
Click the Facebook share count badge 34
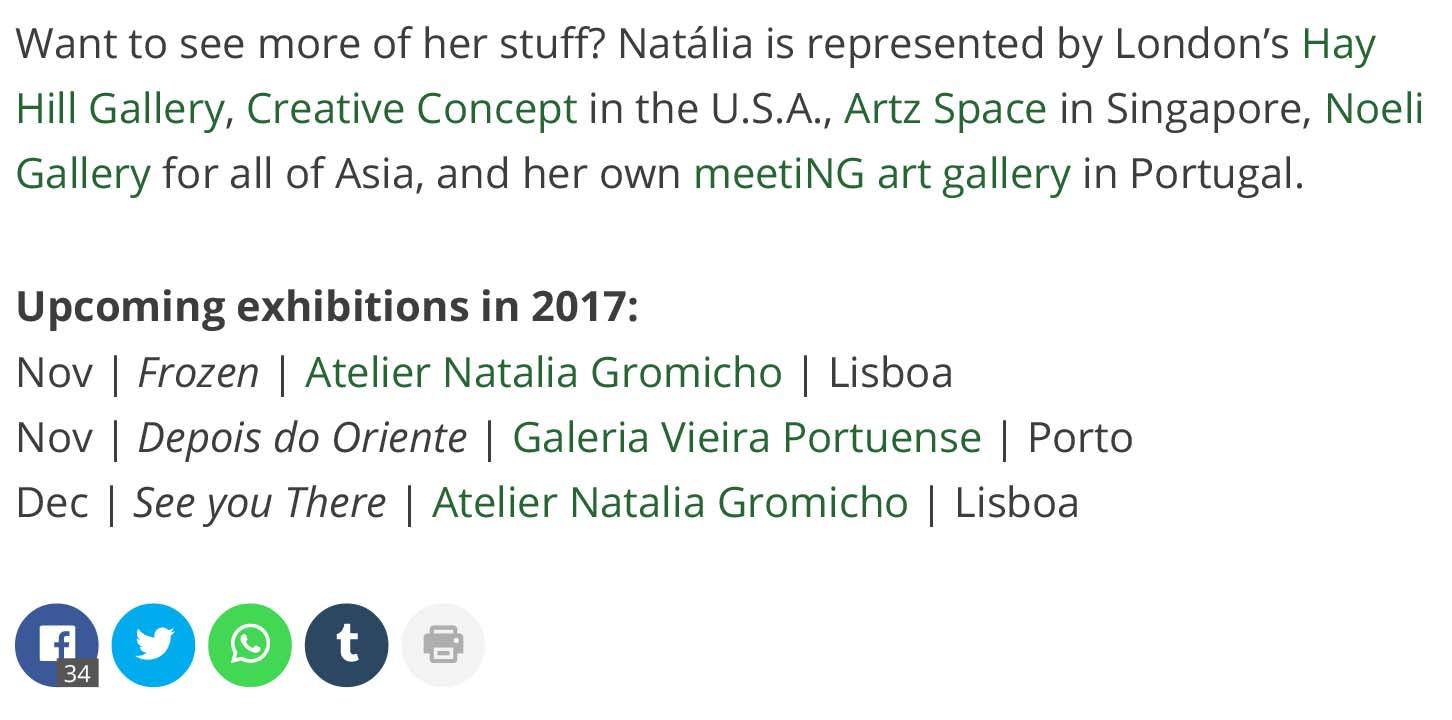coord(77,674)
